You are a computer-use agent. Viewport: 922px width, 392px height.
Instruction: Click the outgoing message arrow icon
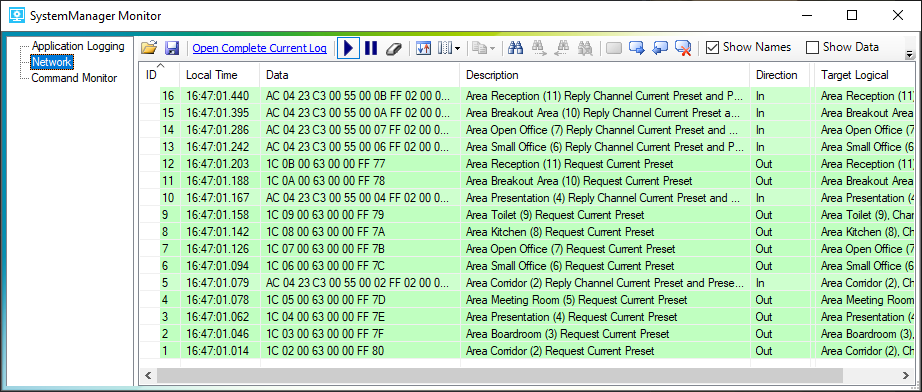point(637,48)
